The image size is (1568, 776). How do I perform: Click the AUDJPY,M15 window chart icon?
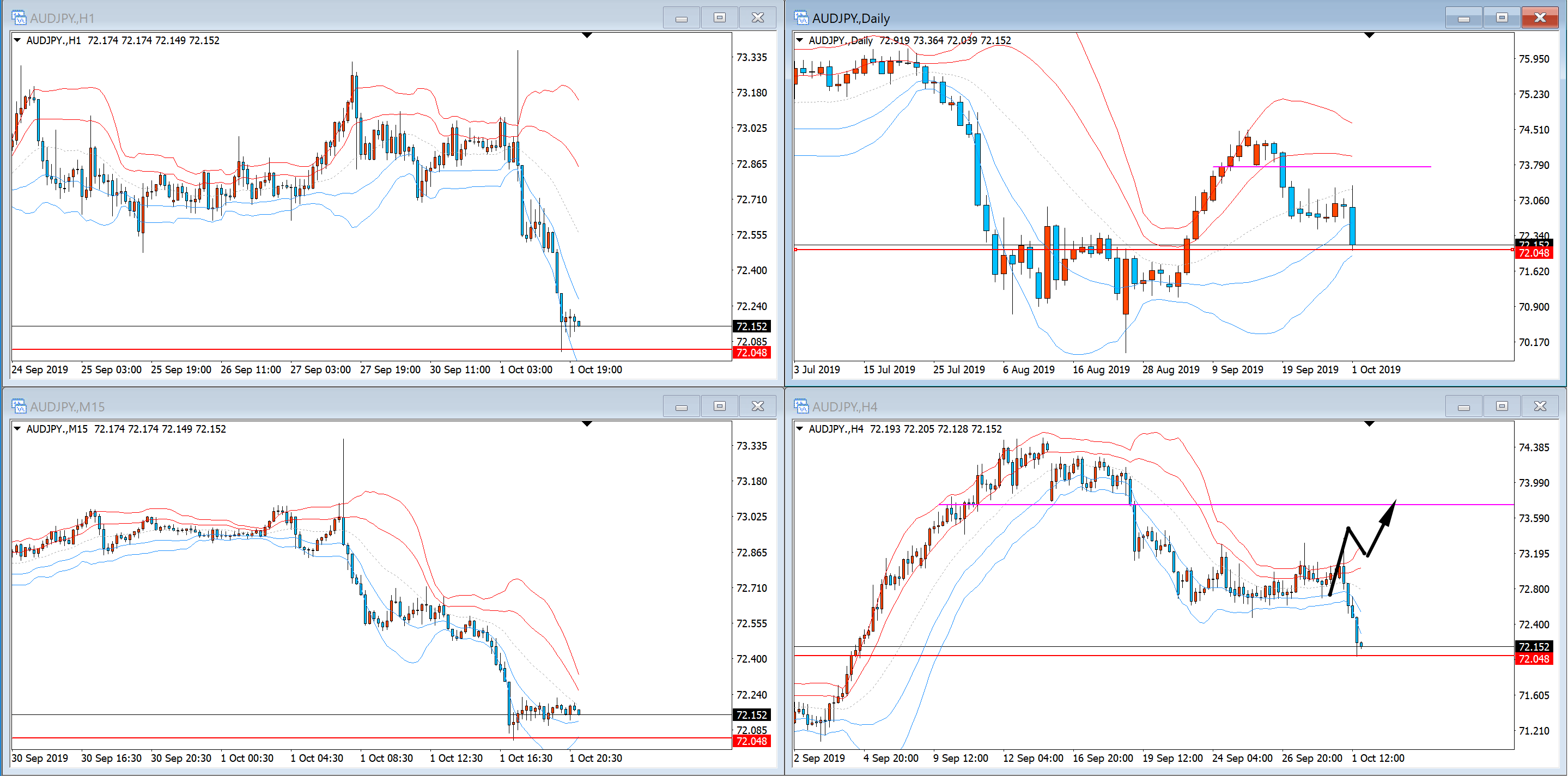19,406
